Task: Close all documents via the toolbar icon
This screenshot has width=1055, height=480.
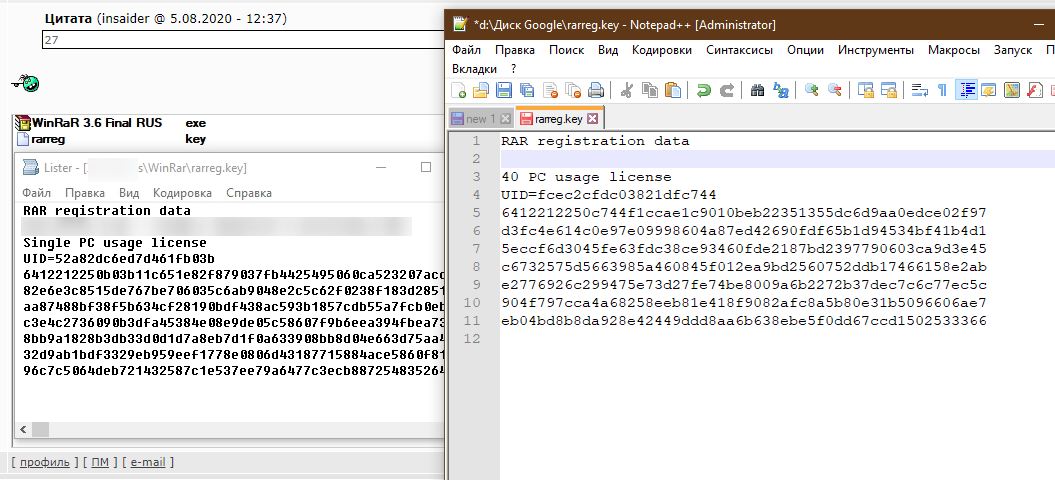Action: (x=573, y=90)
